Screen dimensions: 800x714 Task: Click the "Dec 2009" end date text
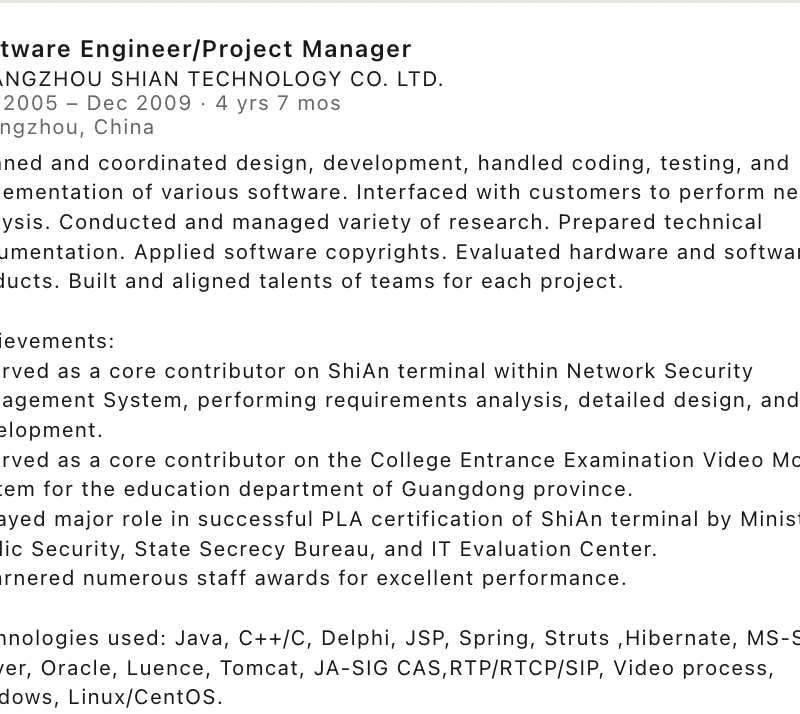click(x=139, y=103)
